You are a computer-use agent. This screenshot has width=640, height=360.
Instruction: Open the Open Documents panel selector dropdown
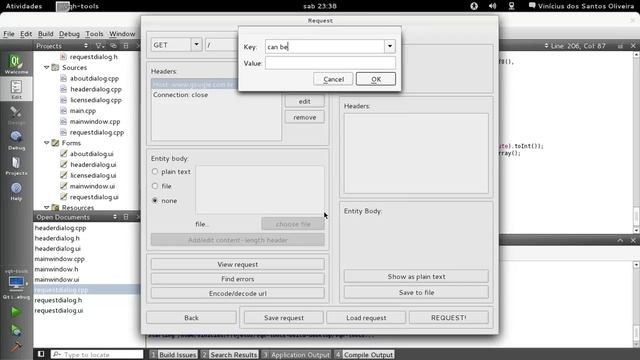point(115,217)
